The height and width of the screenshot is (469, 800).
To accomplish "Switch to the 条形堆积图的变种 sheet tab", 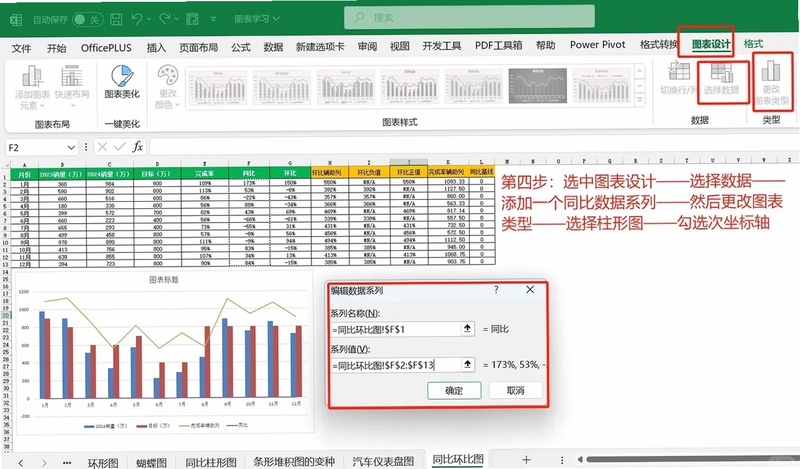I will [294, 461].
